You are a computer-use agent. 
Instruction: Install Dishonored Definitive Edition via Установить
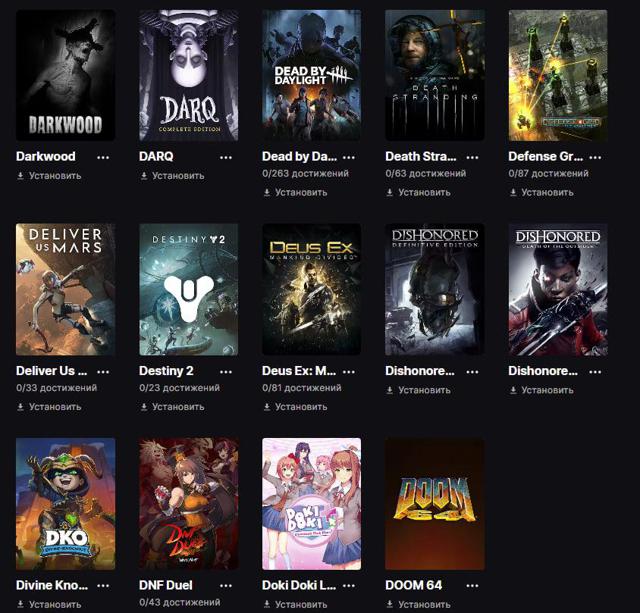[418, 390]
